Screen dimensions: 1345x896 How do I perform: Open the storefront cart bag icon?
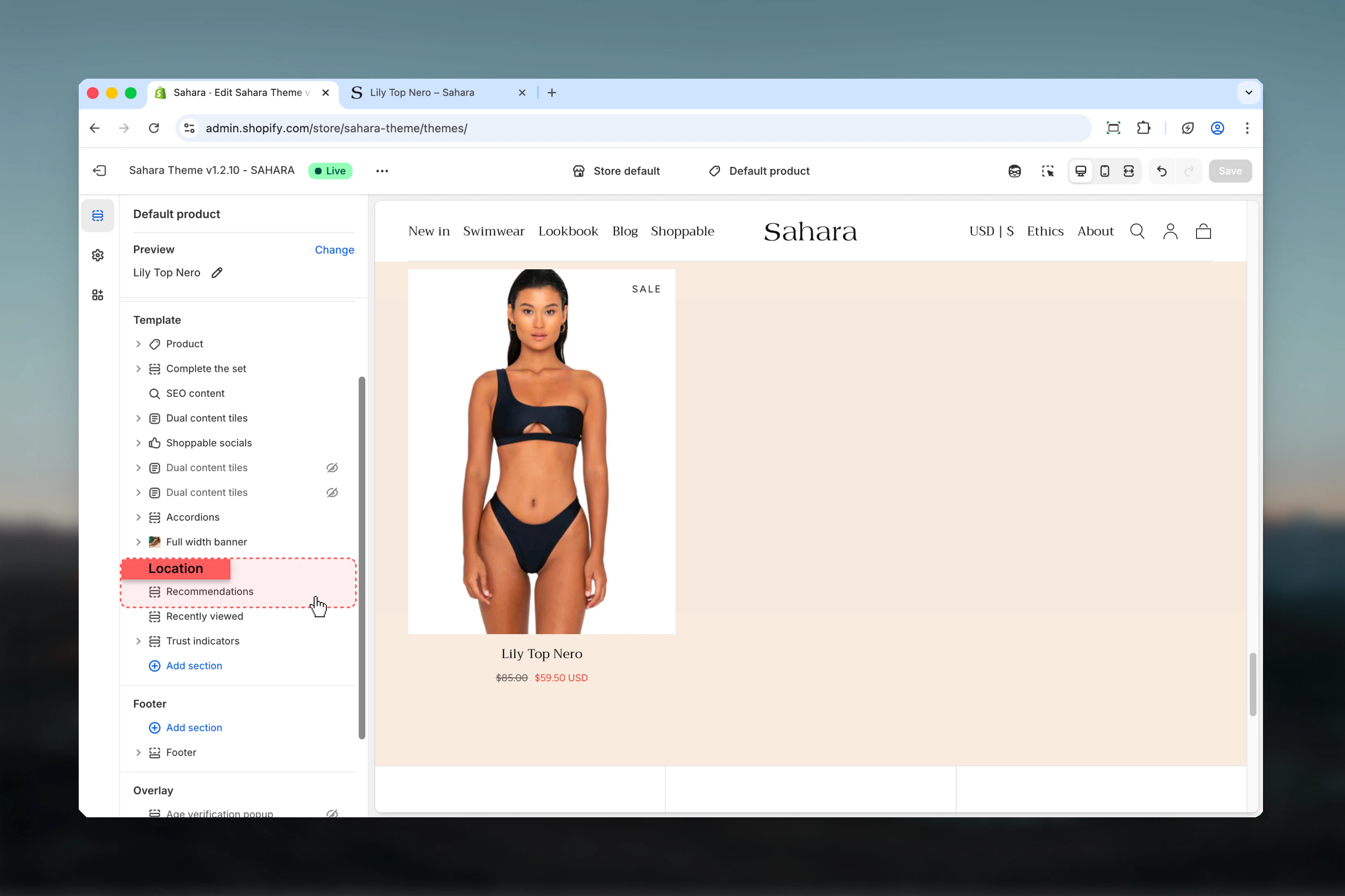[x=1203, y=232]
